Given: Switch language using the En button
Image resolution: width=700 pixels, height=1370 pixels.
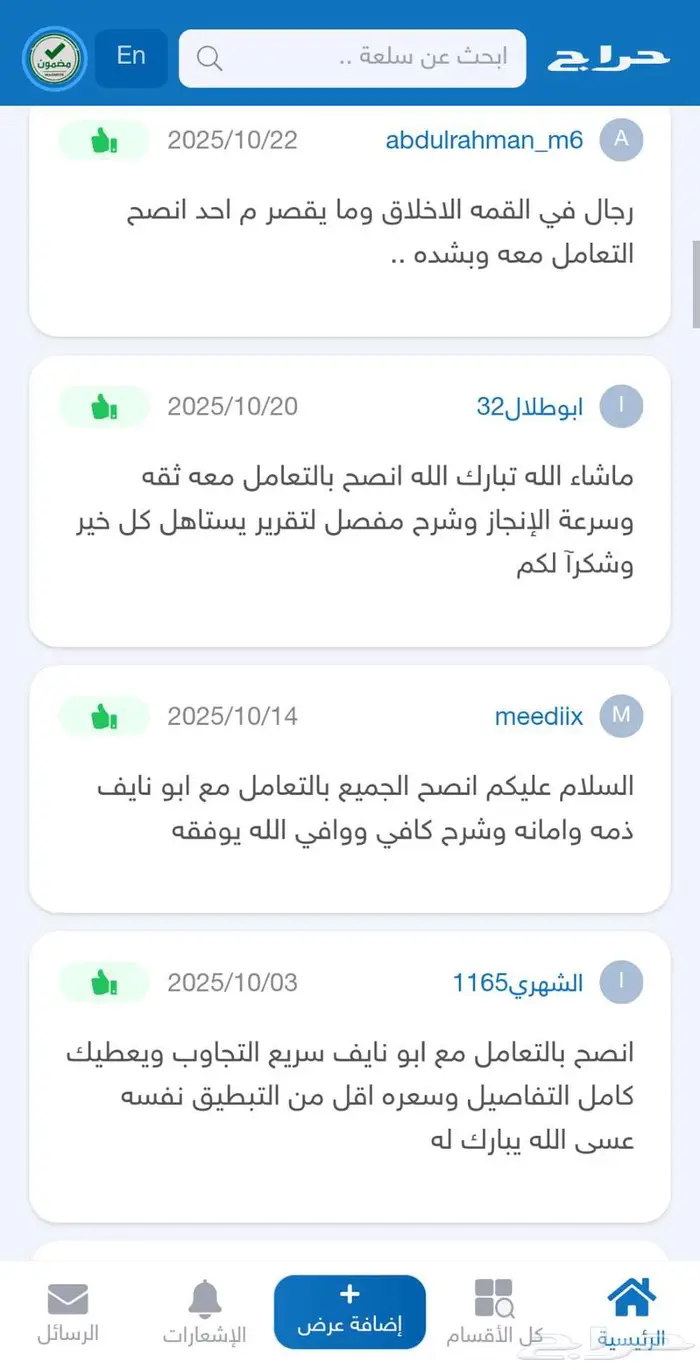Looking at the screenshot, I should (x=131, y=55).
